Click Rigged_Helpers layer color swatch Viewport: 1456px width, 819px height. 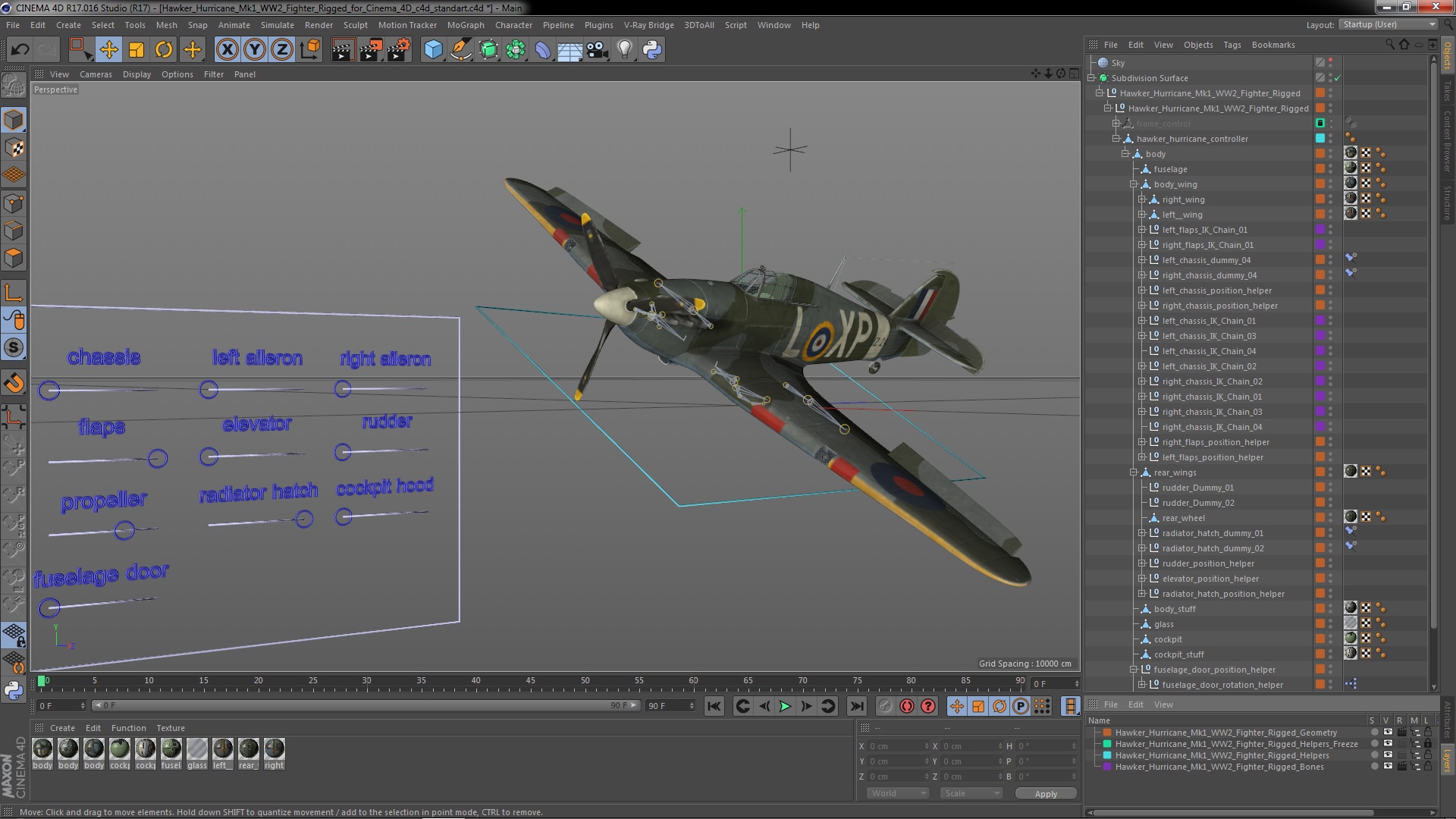click(x=1107, y=755)
